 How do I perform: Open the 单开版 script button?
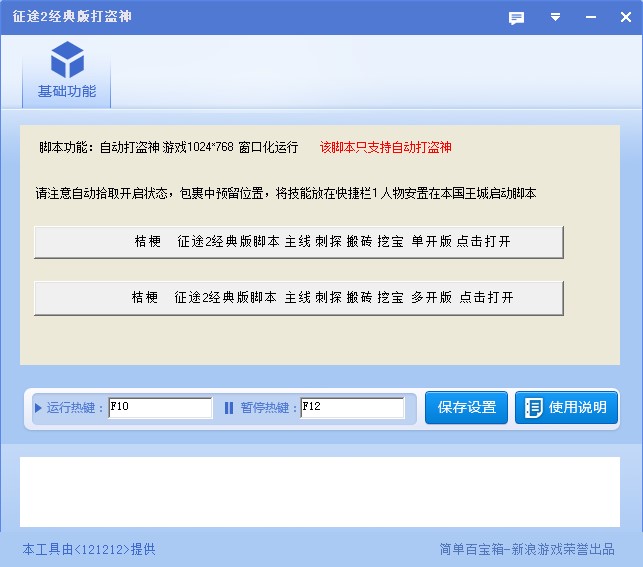click(x=299, y=242)
